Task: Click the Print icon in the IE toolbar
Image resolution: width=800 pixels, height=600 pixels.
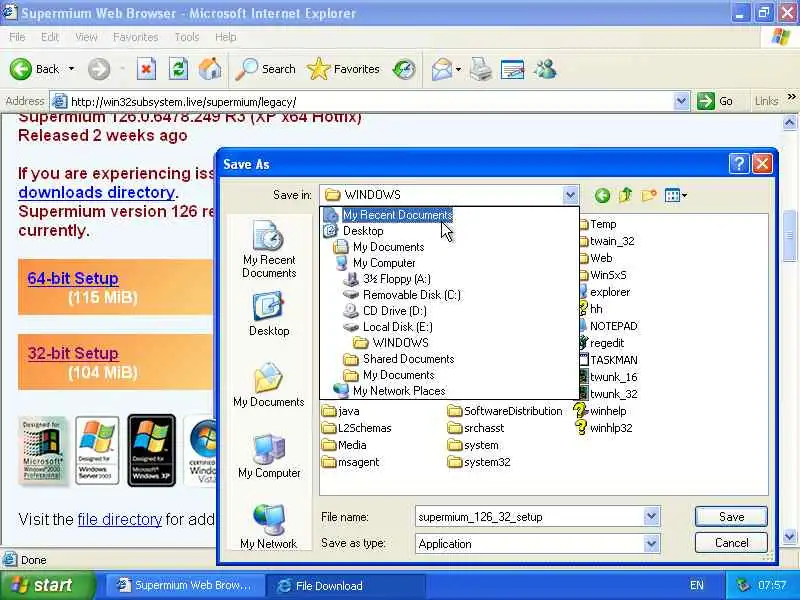Action: pos(481,69)
